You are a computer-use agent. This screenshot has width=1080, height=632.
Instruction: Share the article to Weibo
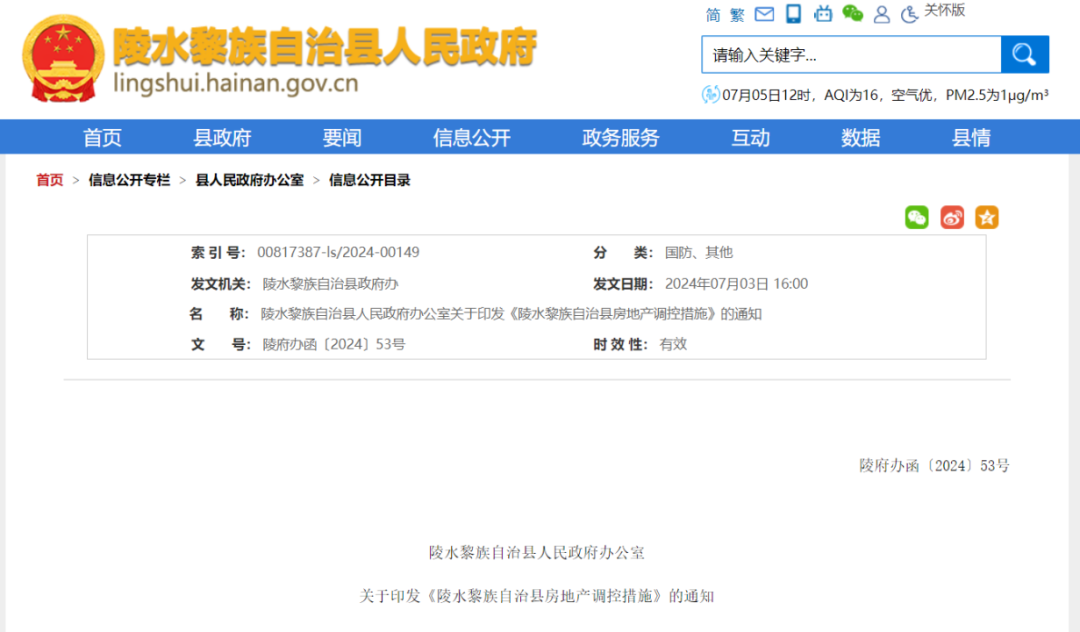point(951,216)
